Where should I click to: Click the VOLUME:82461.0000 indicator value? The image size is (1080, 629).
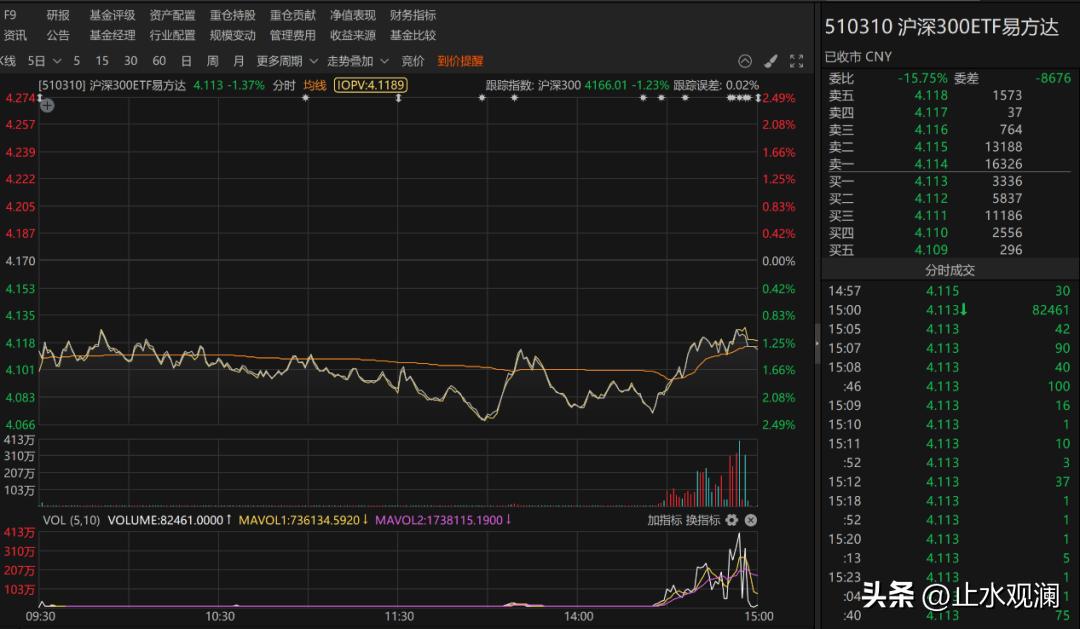pos(169,520)
